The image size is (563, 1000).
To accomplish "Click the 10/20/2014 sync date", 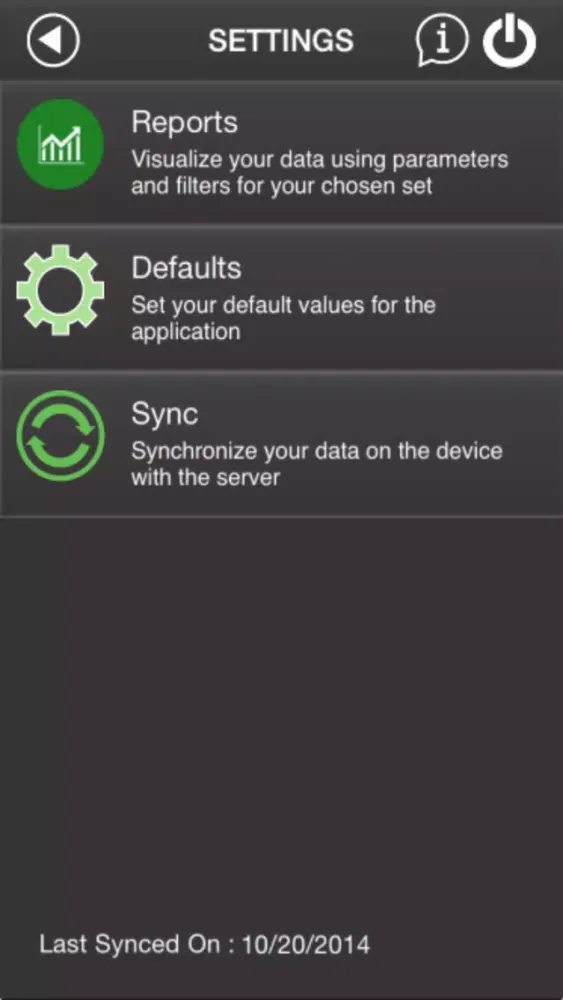I will point(306,944).
